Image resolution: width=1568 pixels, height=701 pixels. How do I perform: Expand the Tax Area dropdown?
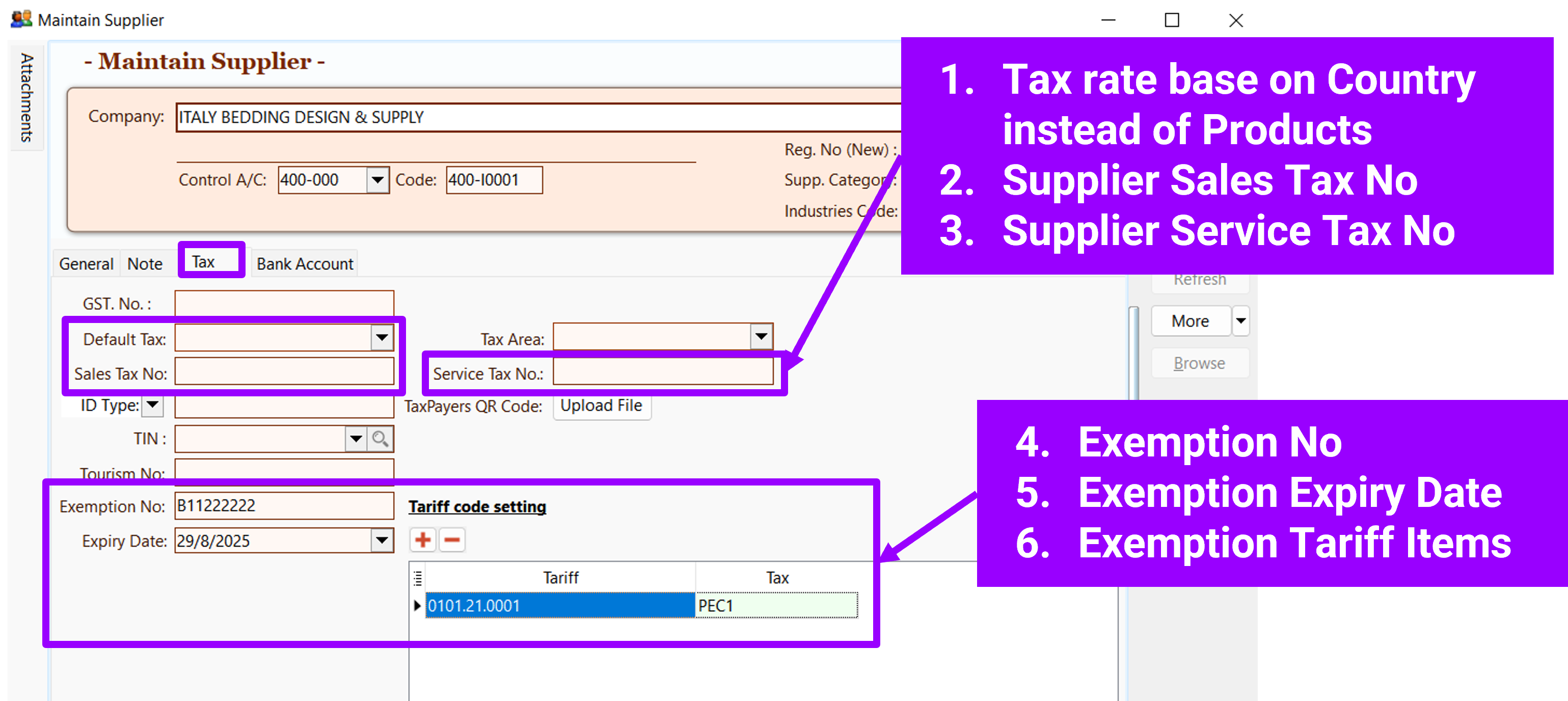click(761, 337)
